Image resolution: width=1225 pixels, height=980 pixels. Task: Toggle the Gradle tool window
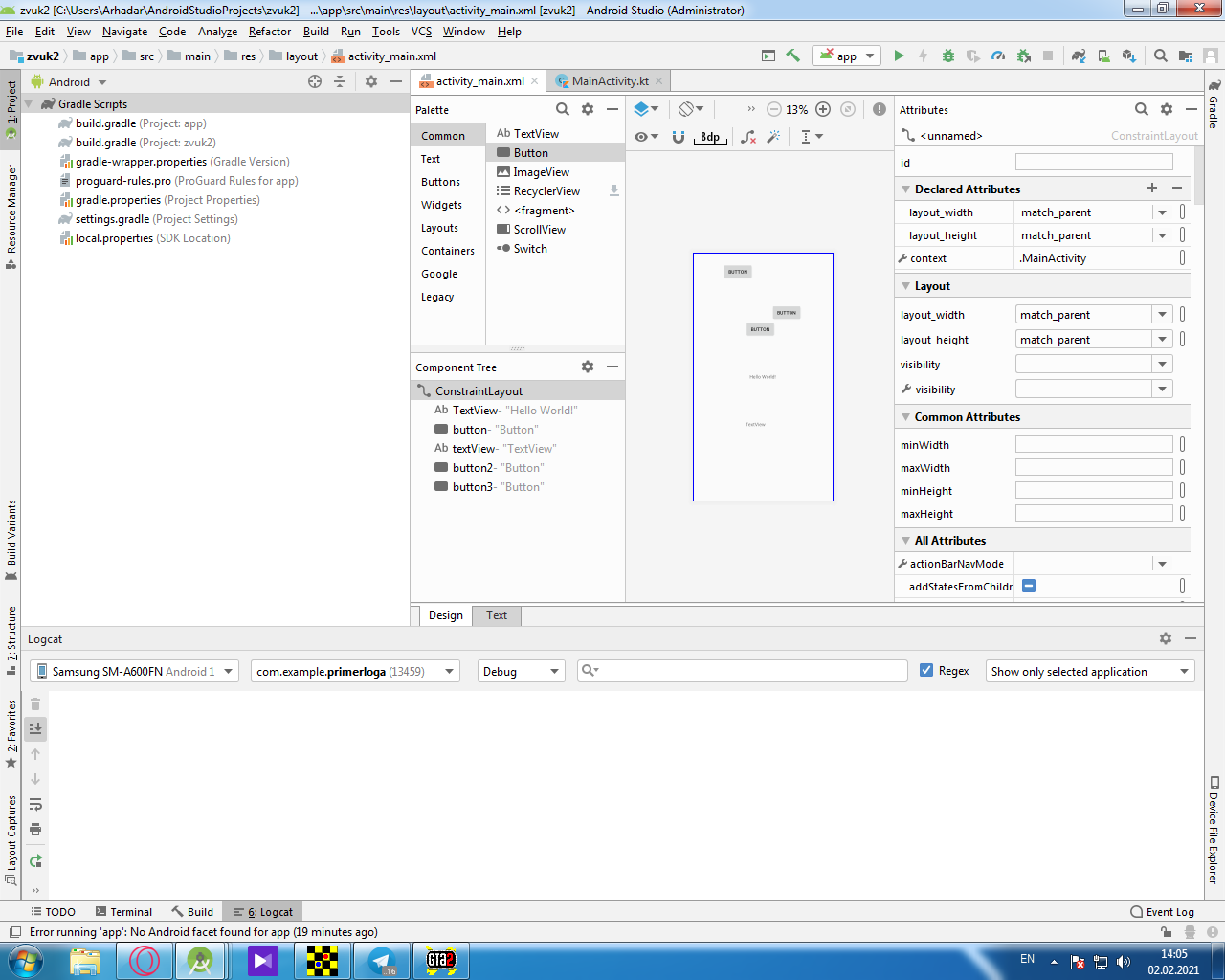tap(1214, 104)
